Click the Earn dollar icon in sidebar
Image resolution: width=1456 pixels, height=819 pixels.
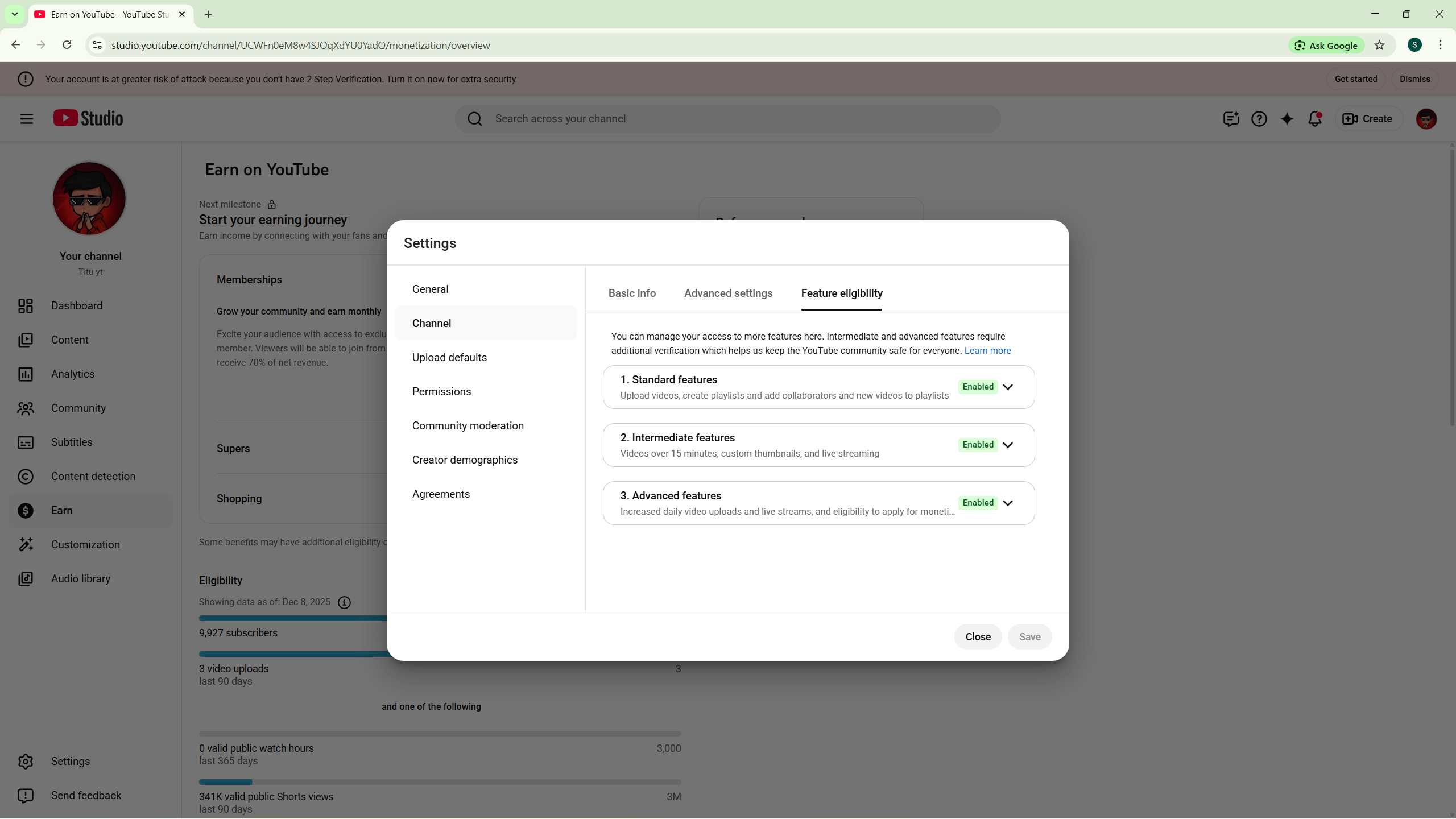click(x=26, y=511)
